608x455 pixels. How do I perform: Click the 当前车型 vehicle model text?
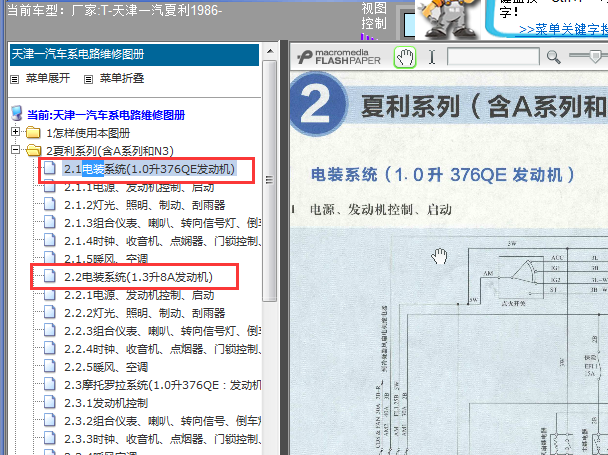[x=115, y=10]
